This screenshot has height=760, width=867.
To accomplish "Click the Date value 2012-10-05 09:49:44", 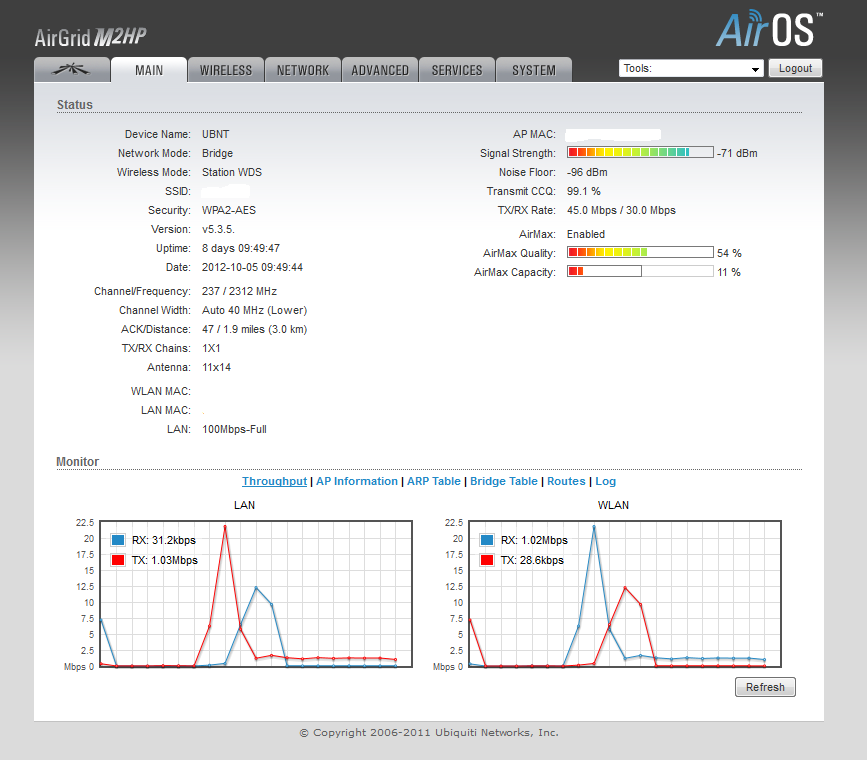I will [252, 267].
